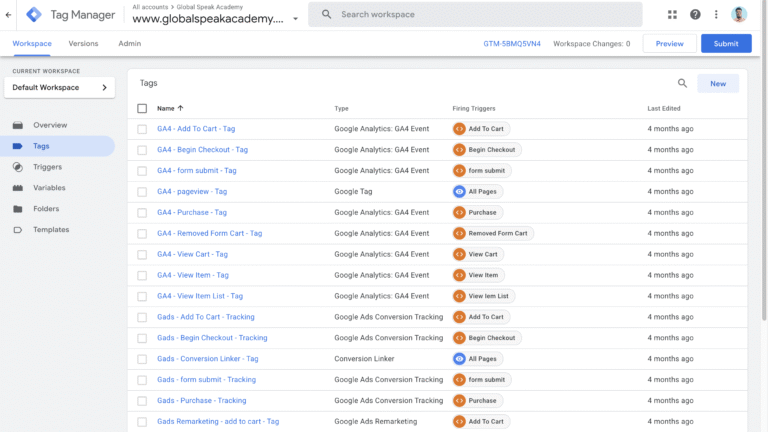Click the search icon in Tags panel
This screenshot has width=768, height=432.
point(682,84)
